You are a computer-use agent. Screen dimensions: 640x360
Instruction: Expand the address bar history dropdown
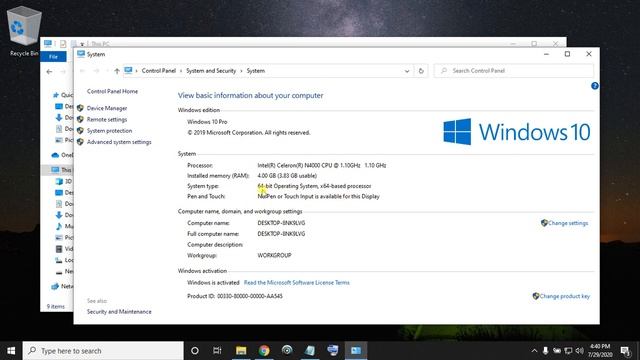407,71
